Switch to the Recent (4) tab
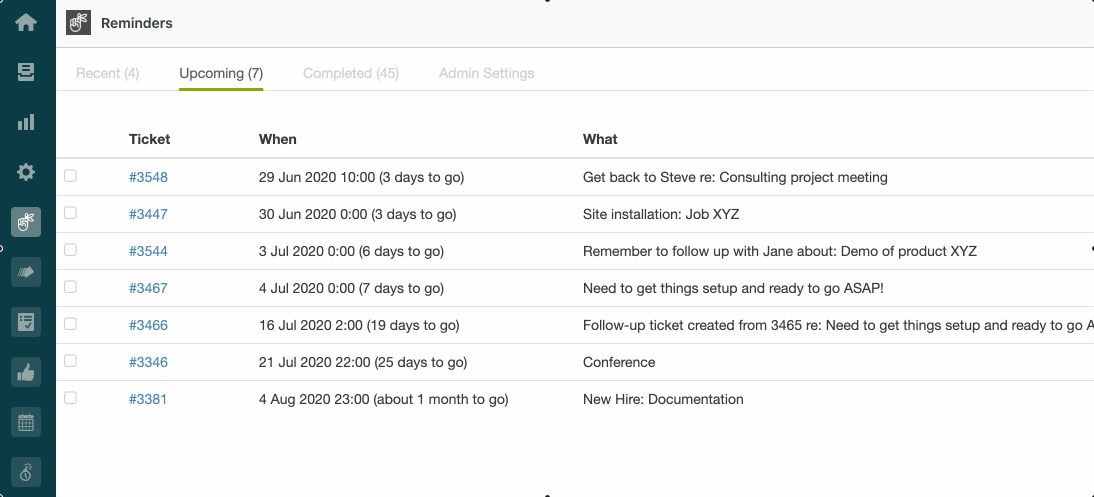Viewport: 1094px width, 497px height. pyautogui.click(x=107, y=73)
